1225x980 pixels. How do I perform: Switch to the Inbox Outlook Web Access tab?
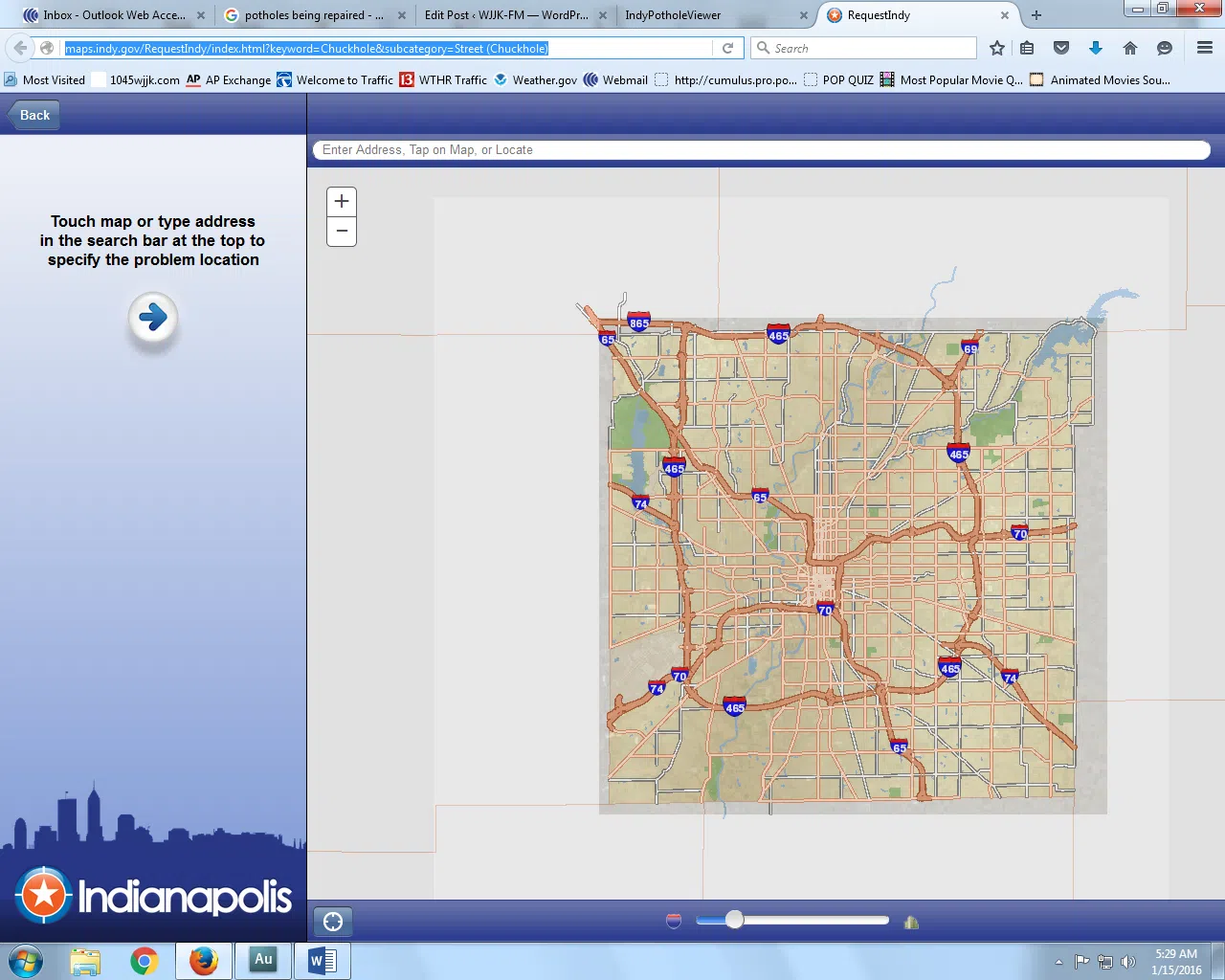coord(114,15)
